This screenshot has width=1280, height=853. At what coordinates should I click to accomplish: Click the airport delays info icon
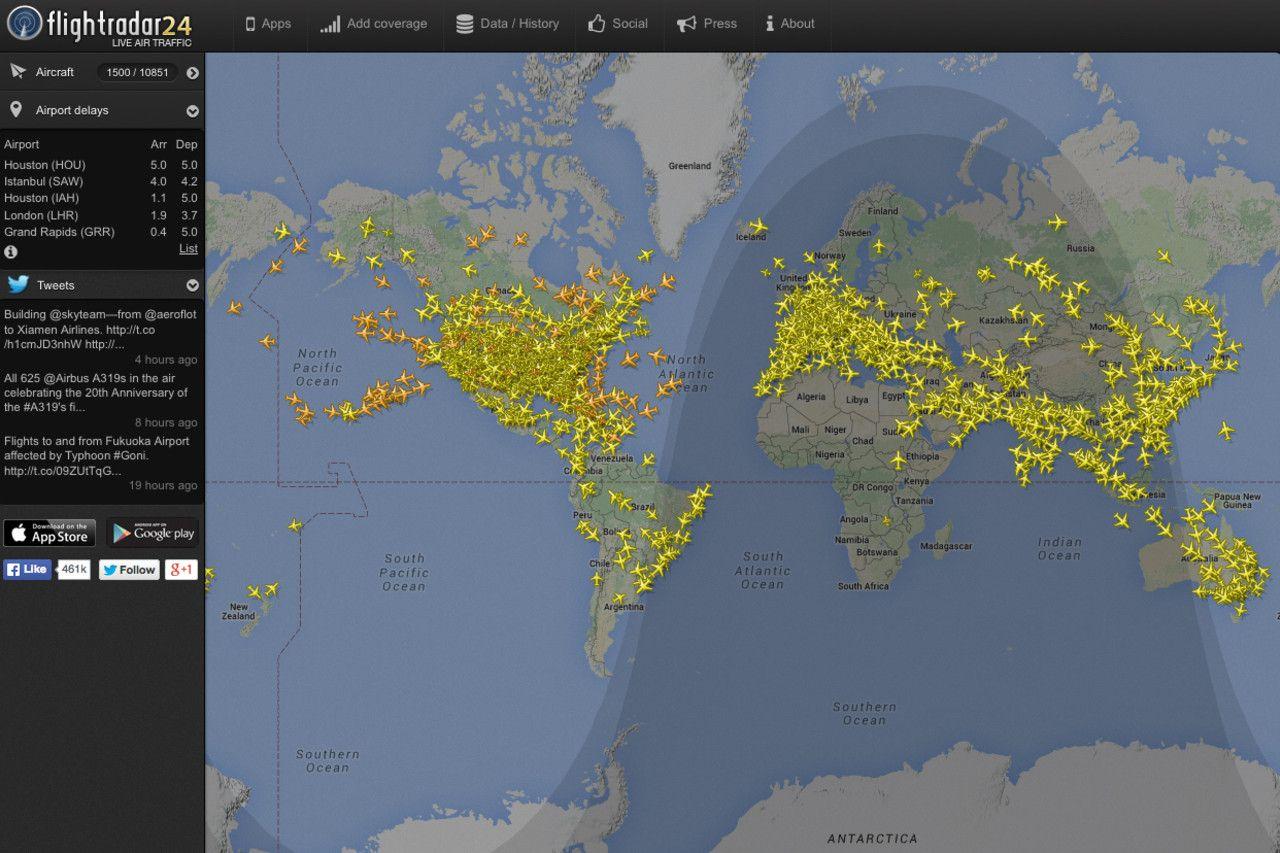point(11,252)
